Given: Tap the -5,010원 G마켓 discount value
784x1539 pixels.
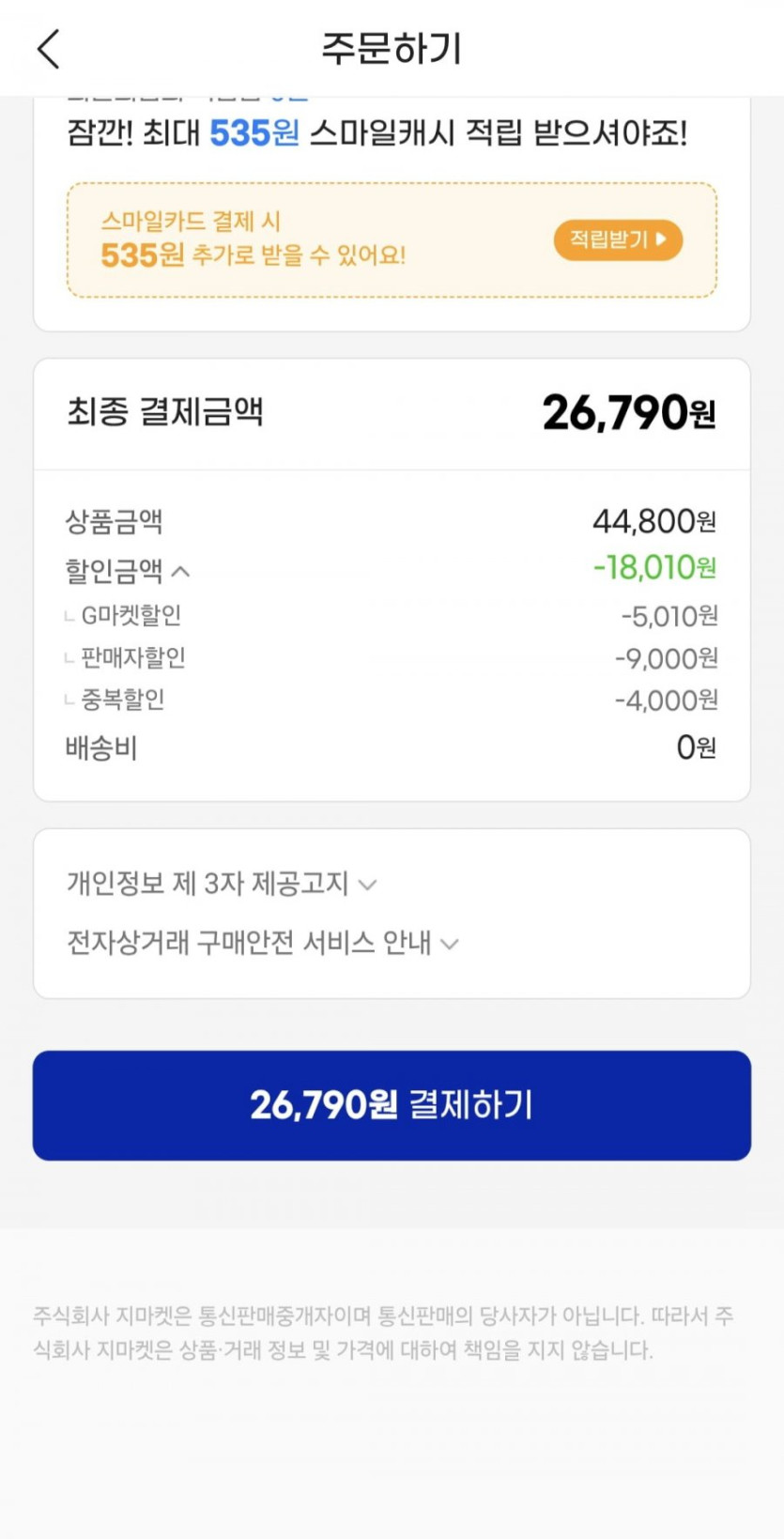Looking at the screenshot, I should tap(669, 617).
